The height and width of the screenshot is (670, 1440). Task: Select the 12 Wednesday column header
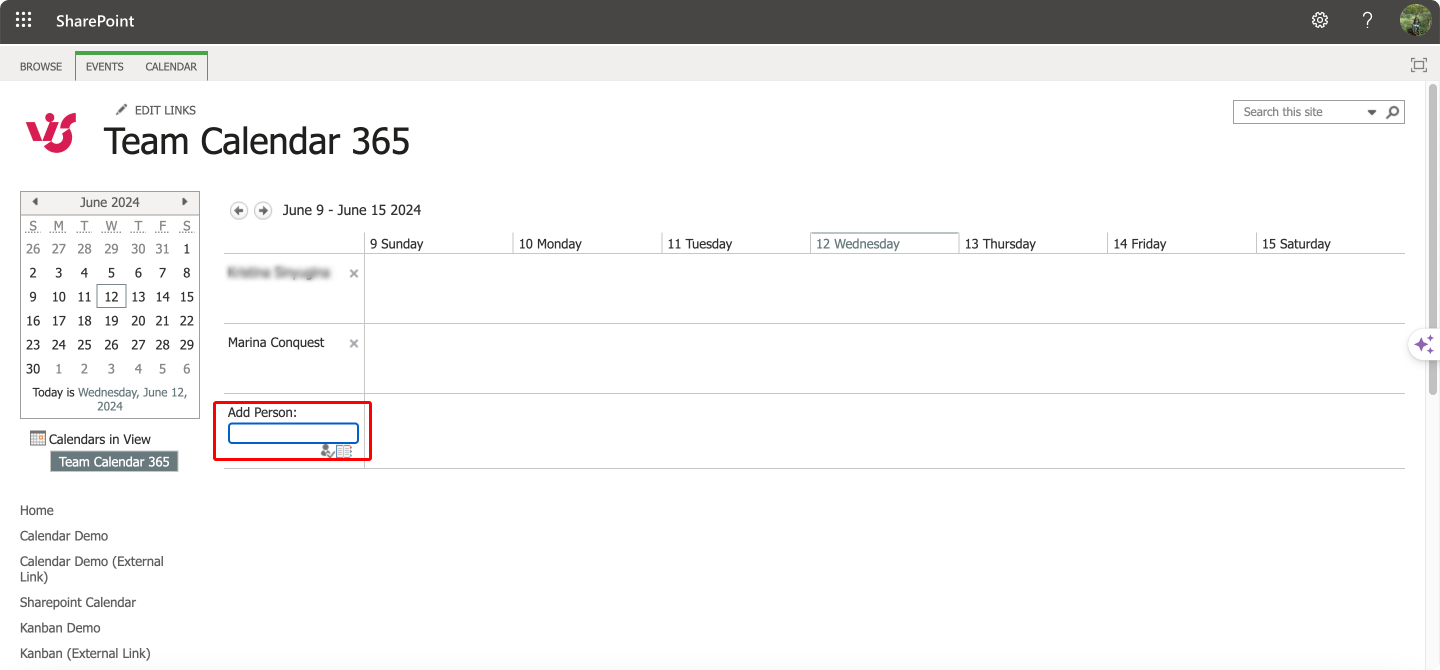coord(884,243)
